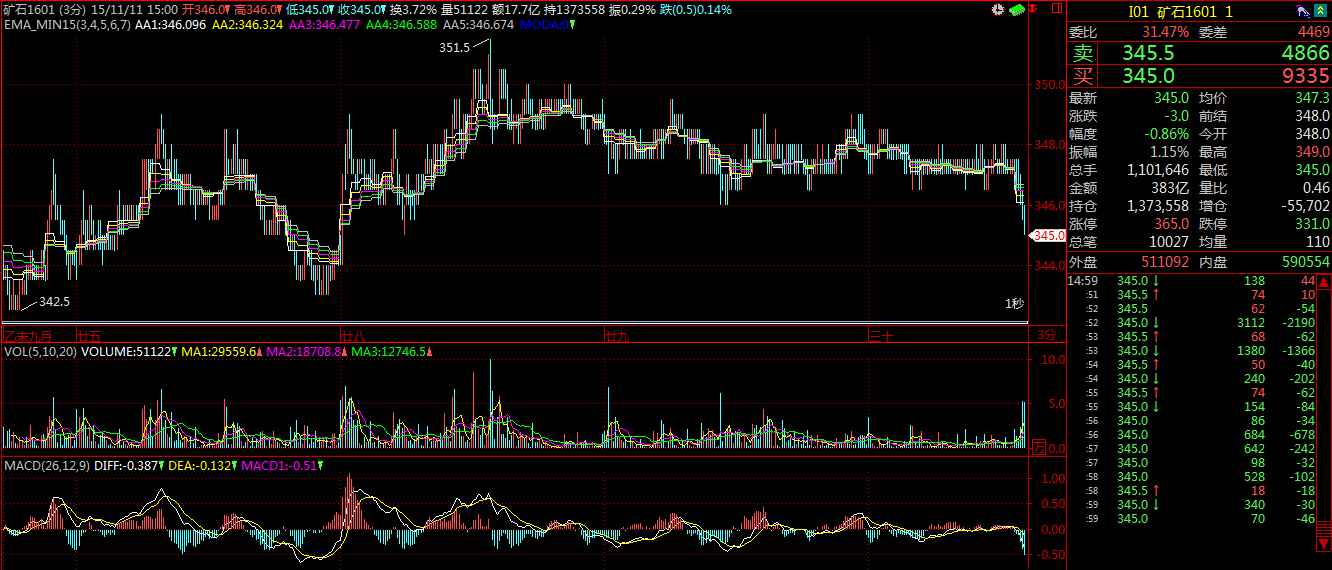1332x570 pixels.
Task: Click the 345.0 current price marker on axis
Action: (1048, 236)
